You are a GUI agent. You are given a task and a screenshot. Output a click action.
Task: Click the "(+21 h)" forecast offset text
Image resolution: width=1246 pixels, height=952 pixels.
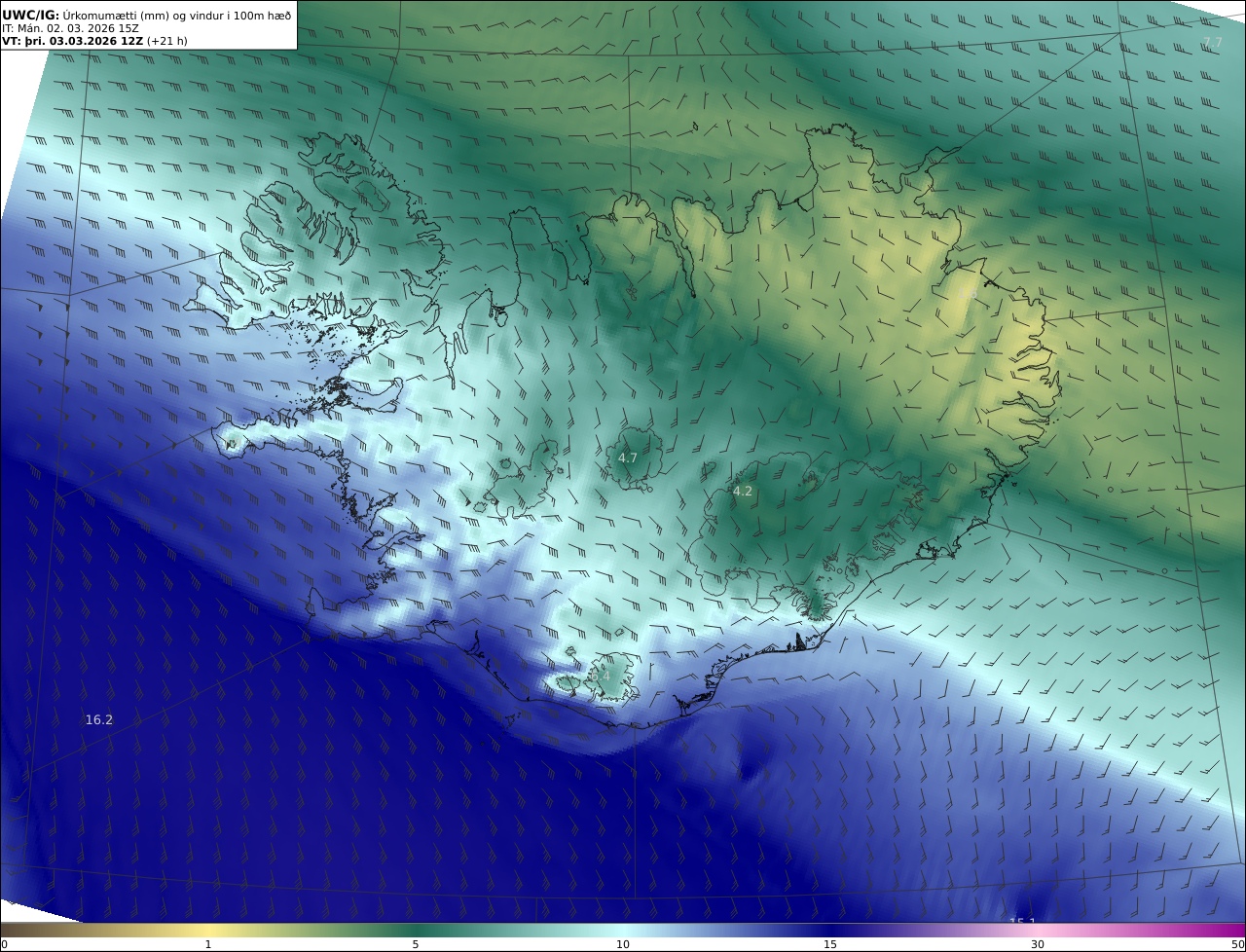[x=166, y=41]
